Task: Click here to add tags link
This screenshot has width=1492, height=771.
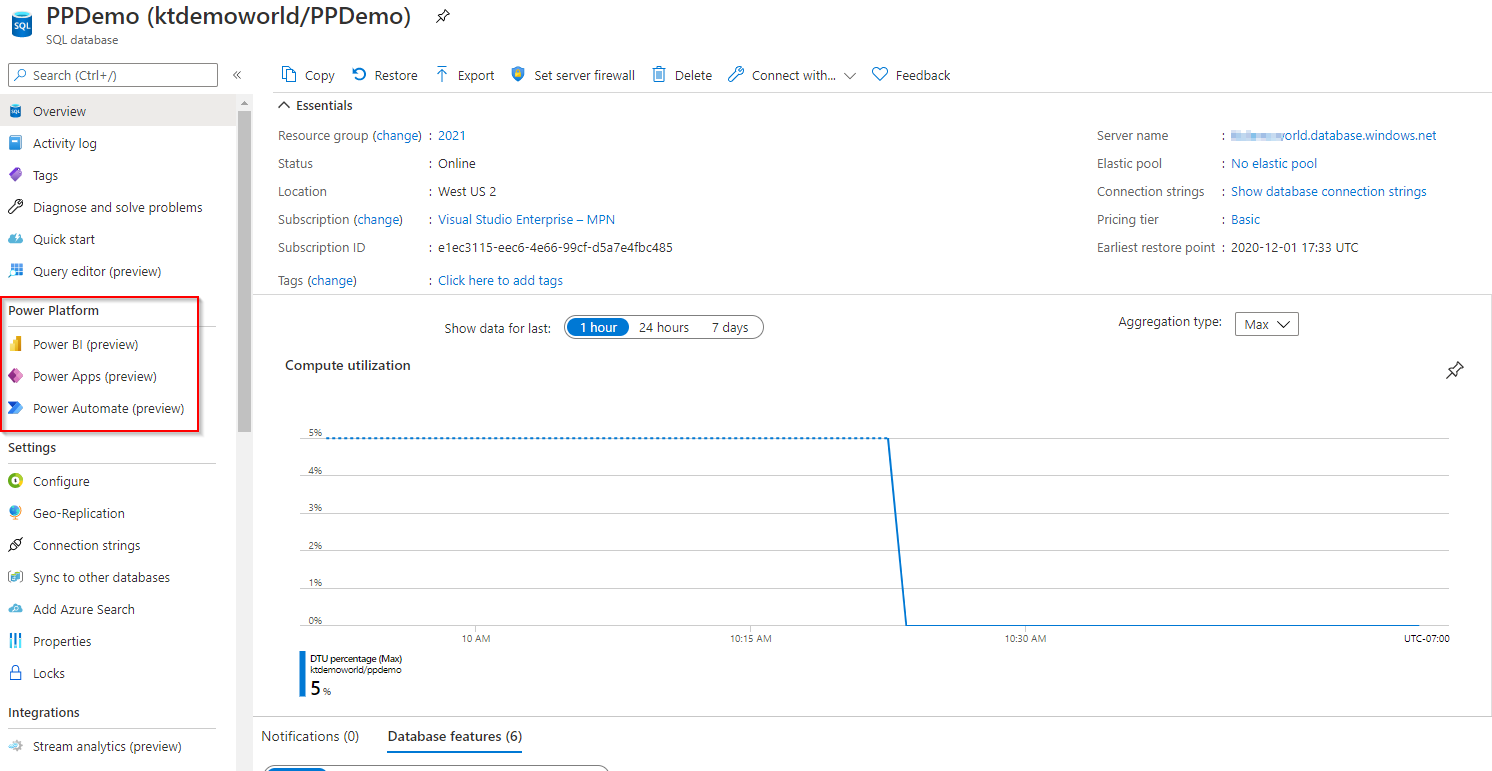Action: pyautogui.click(x=500, y=280)
